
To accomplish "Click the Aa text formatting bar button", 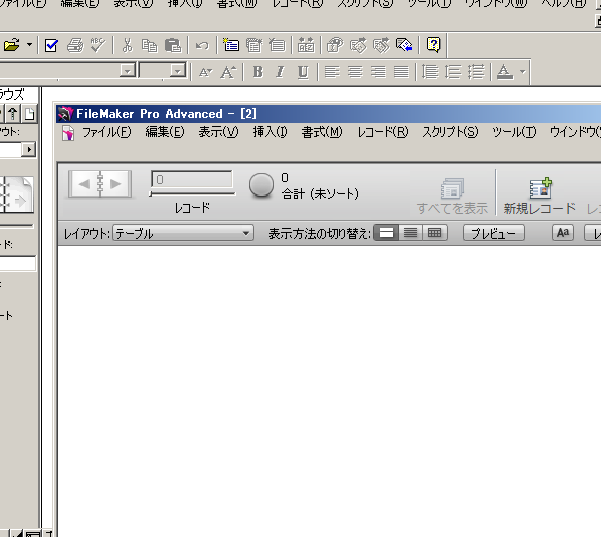I will pyautogui.click(x=563, y=233).
